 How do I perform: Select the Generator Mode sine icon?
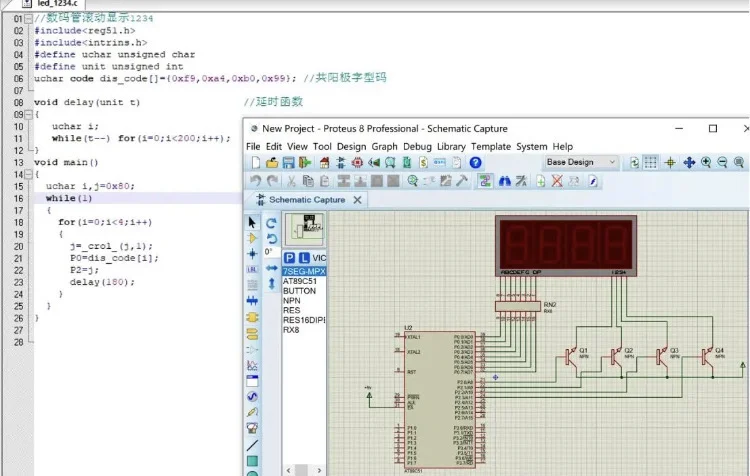(252, 397)
